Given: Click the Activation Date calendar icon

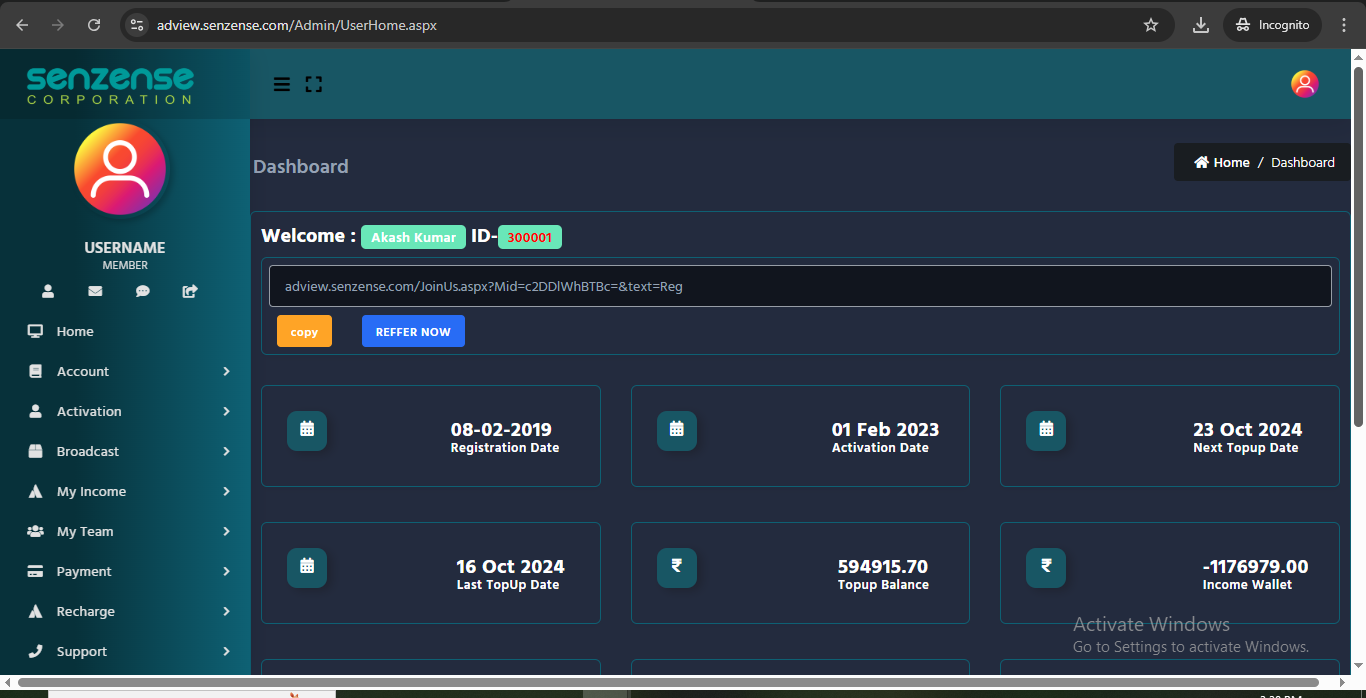Looking at the screenshot, I should click(677, 430).
